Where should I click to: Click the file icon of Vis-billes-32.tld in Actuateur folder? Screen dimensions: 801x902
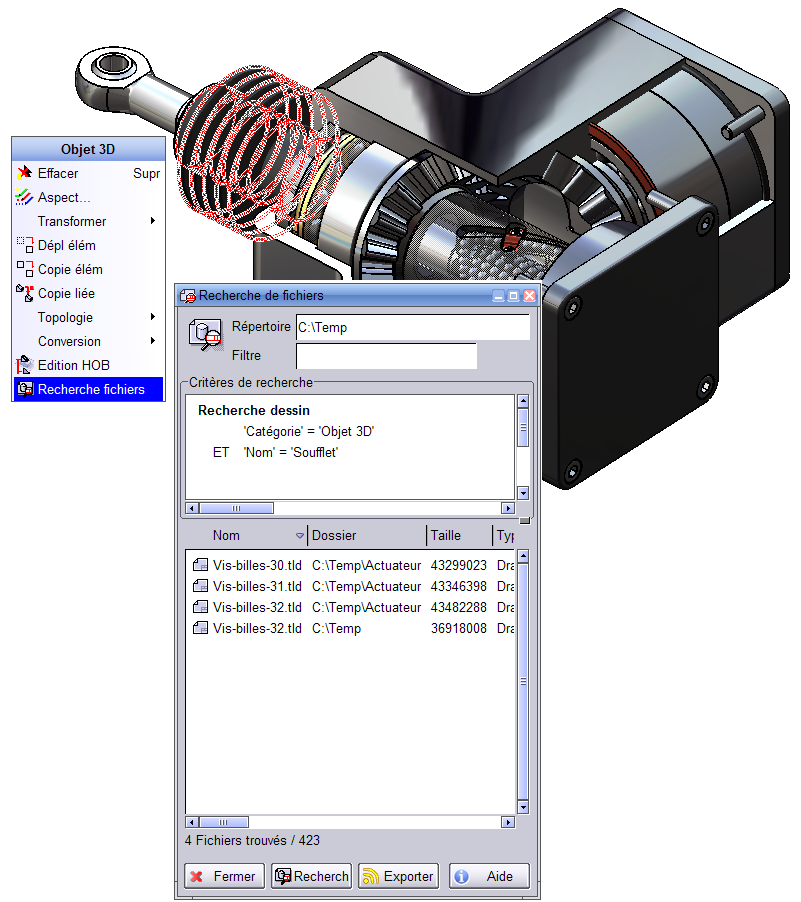(200, 607)
